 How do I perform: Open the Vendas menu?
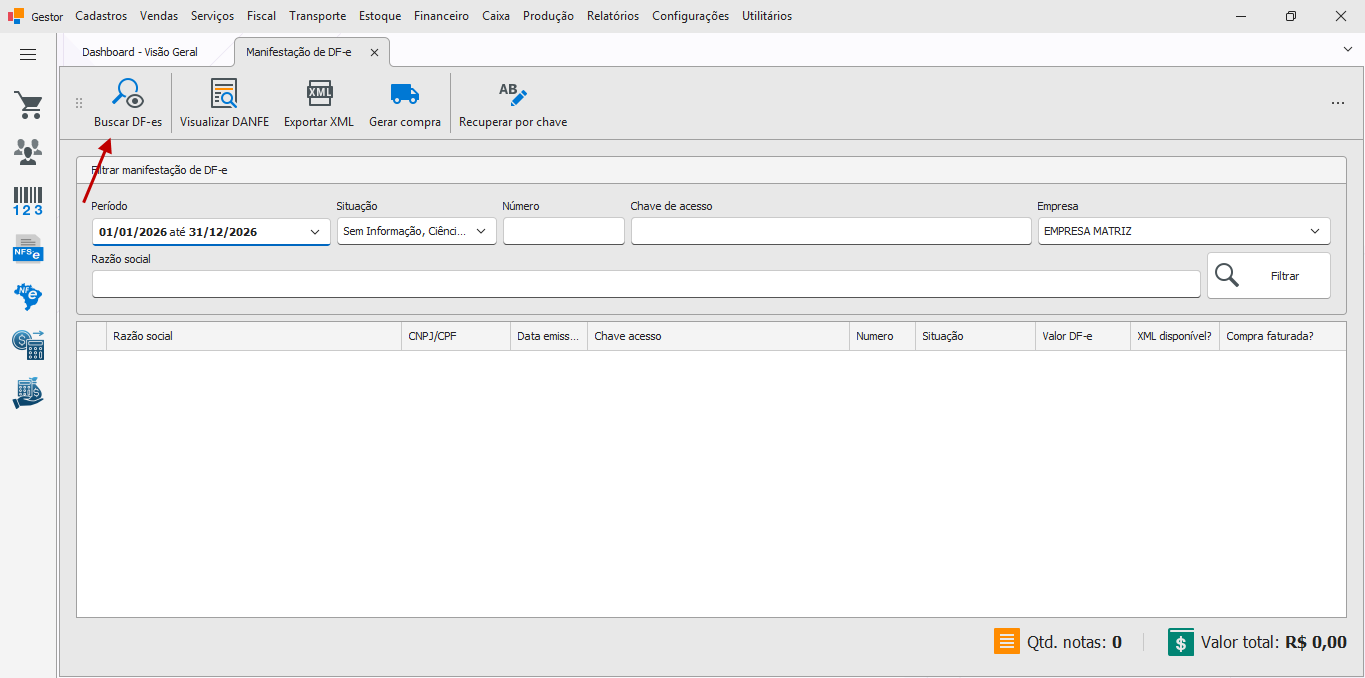click(159, 16)
